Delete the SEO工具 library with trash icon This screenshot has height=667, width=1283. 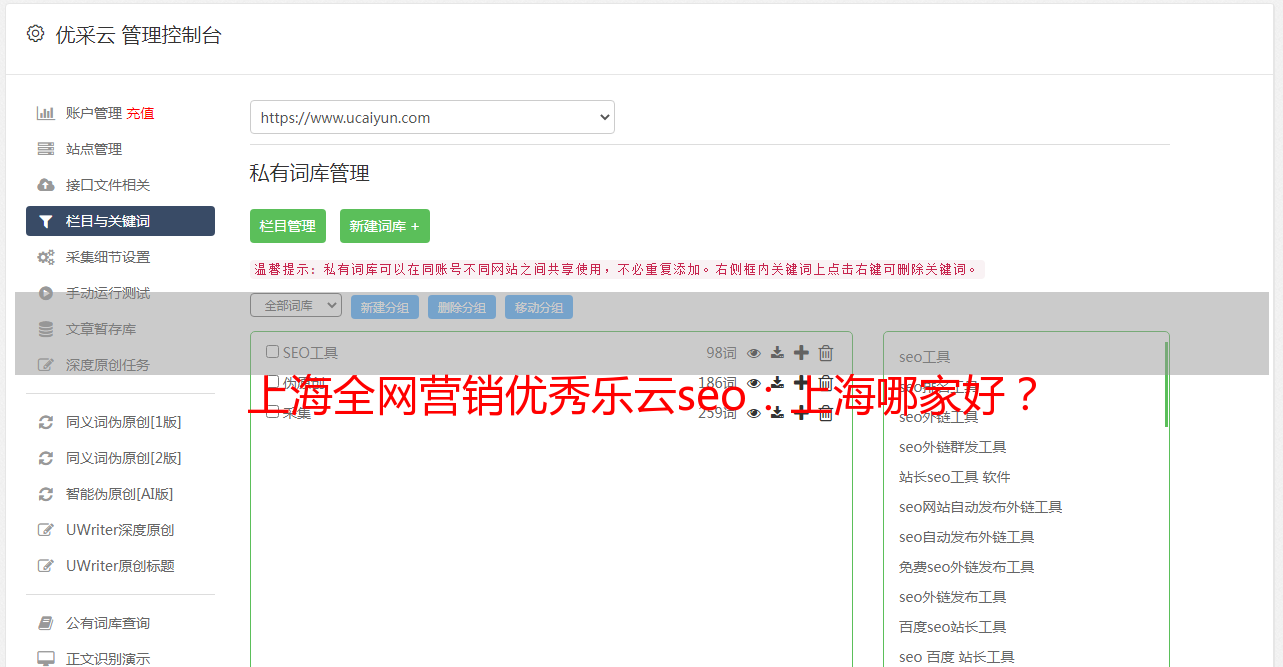(x=826, y=352)
